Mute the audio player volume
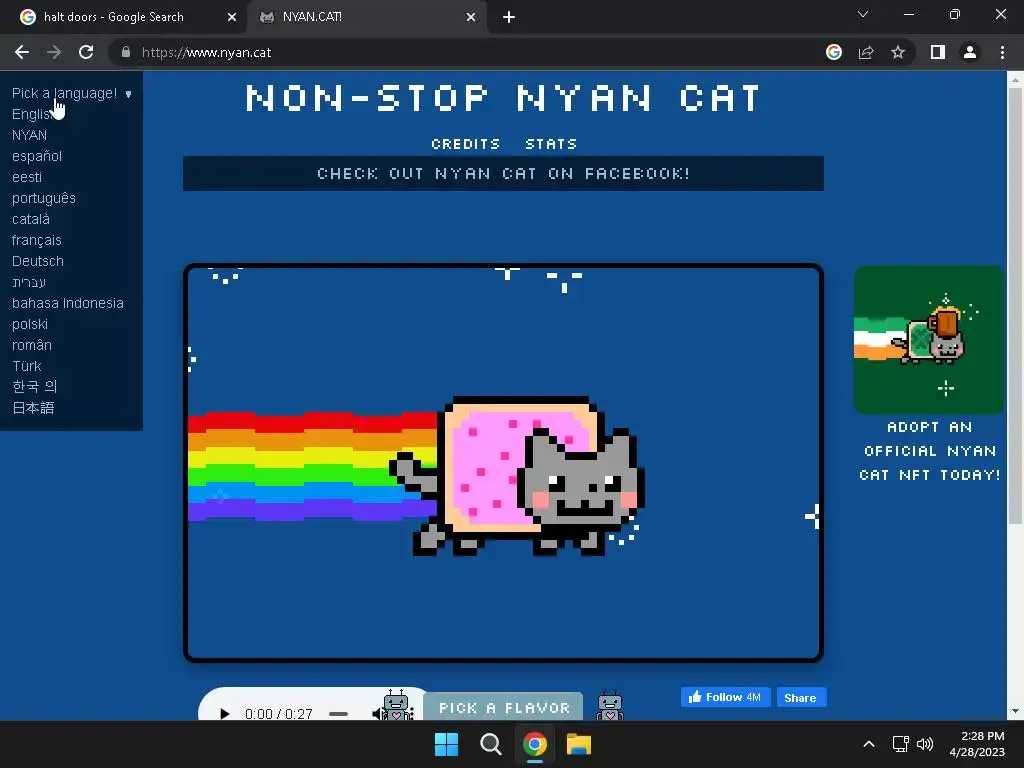 tap(377, 714)
